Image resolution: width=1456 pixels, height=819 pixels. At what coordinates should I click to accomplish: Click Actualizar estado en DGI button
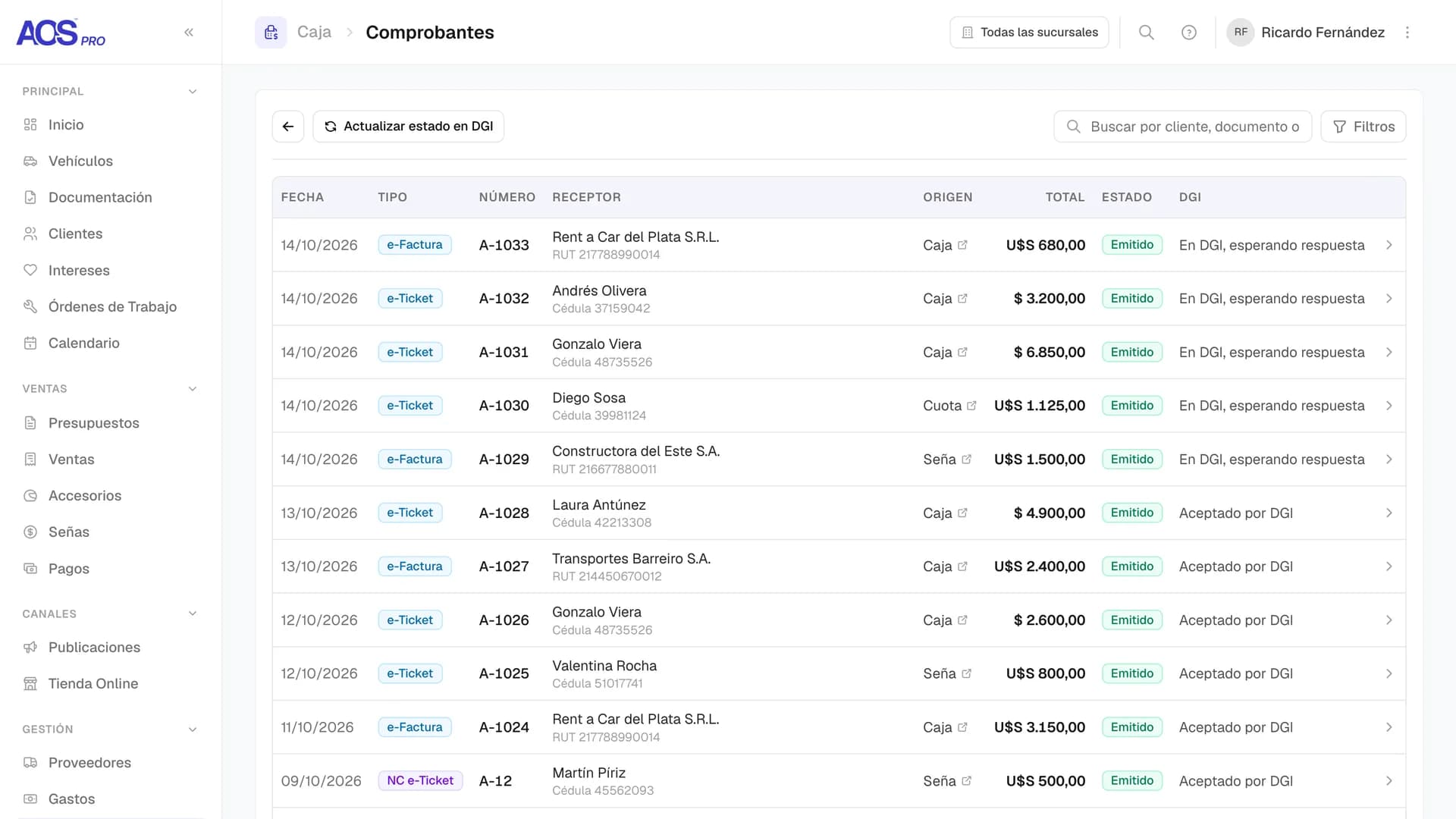tap(408, 126)
